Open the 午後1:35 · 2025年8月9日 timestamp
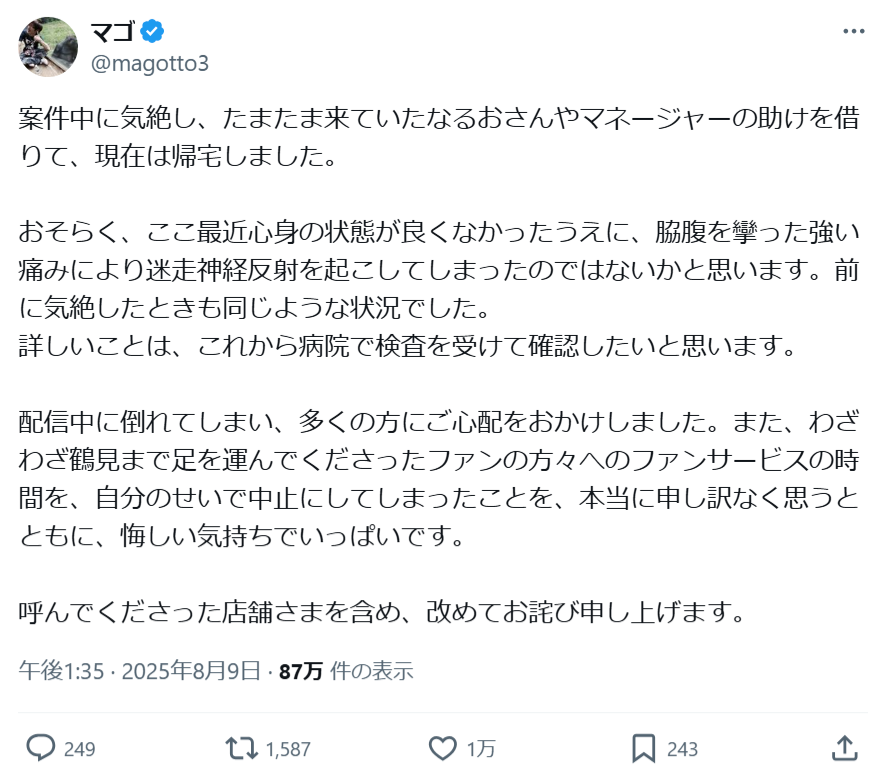888x780 pixels. 140,671
